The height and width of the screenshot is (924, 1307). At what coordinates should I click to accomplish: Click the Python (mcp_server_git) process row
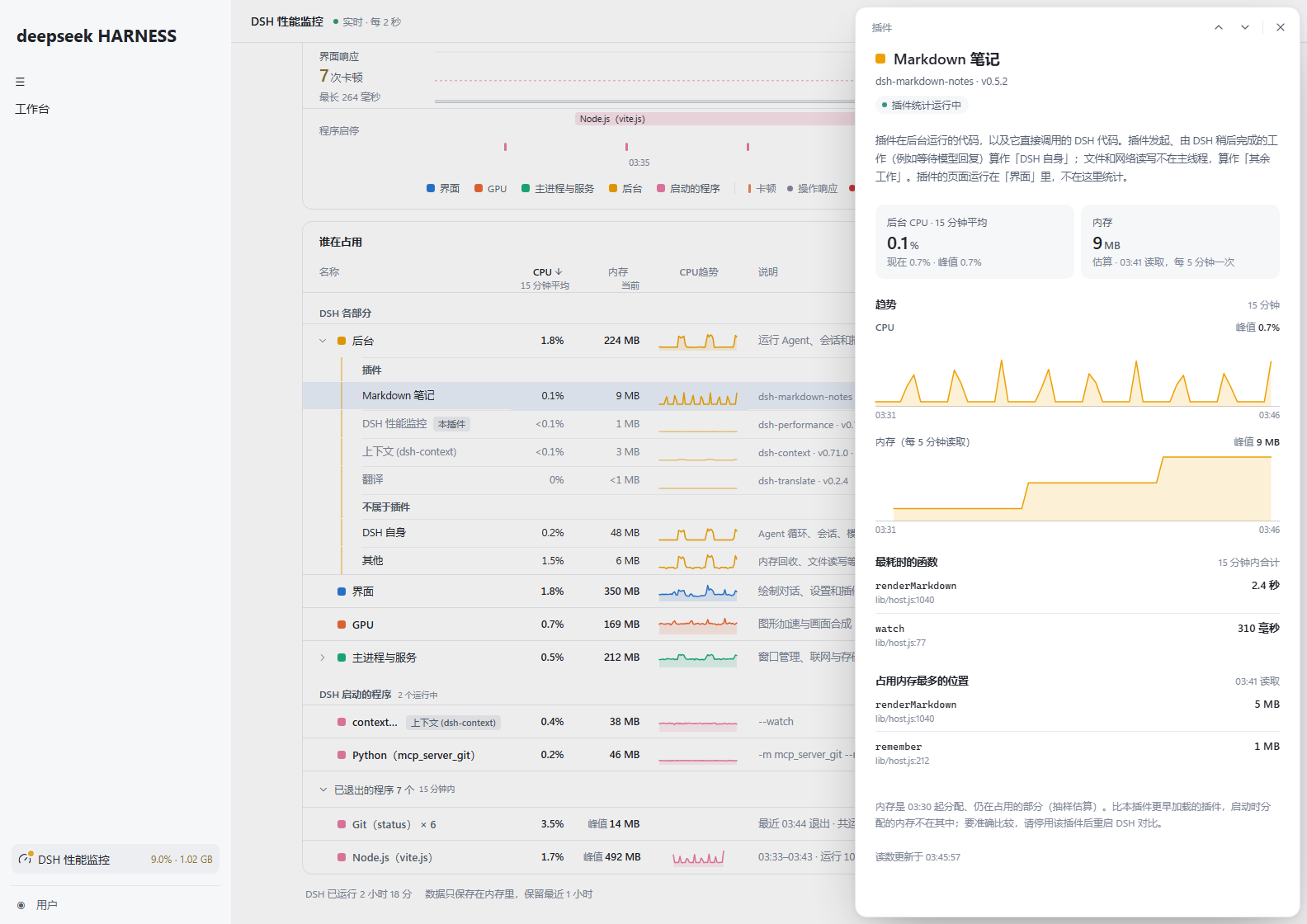(578, 755)
